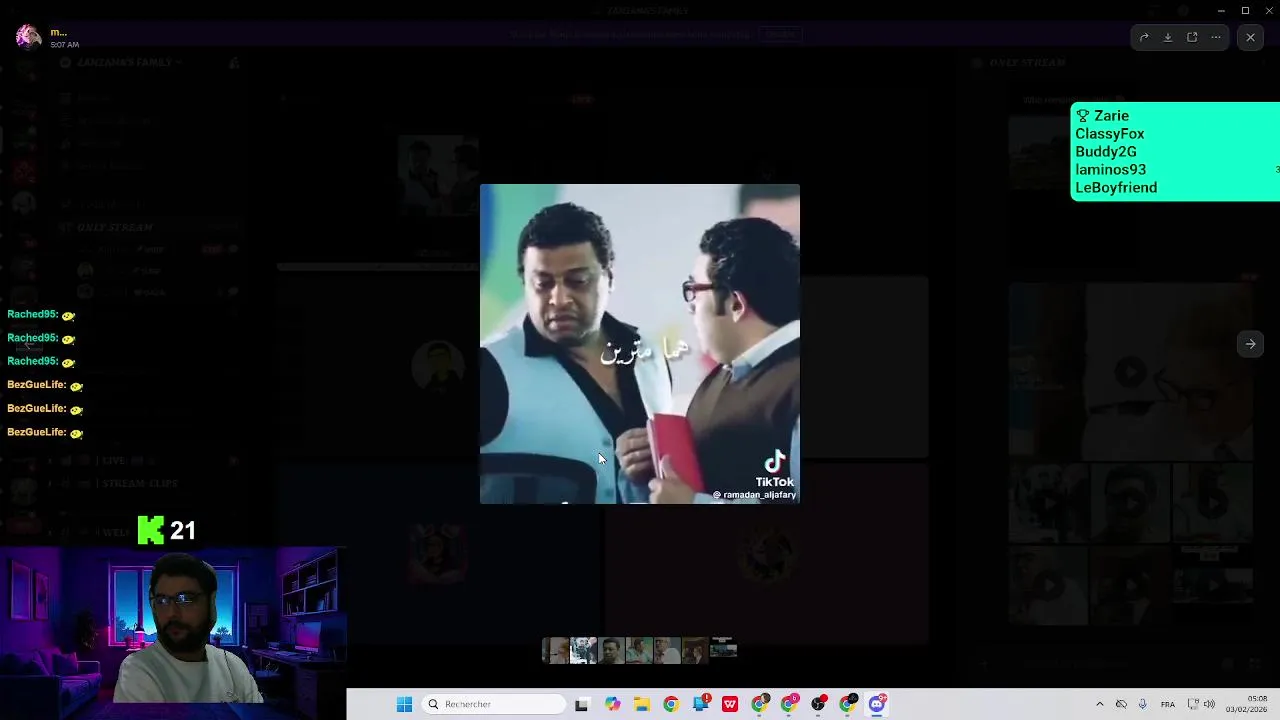
Task: Open the OBS Studio taskbar icon
Action: pyautogui.click(x=819, y=704)
